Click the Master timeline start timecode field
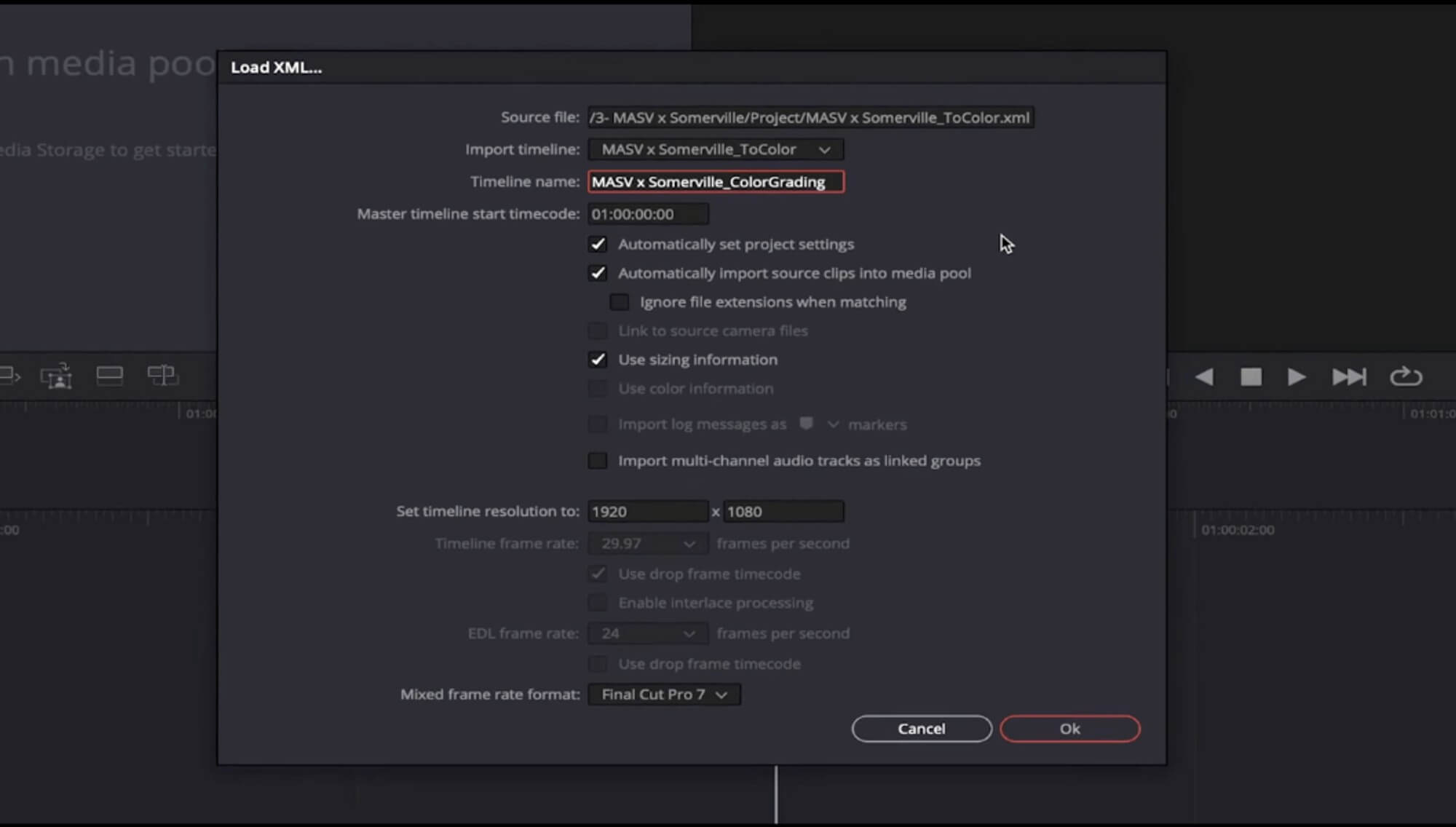 tap(649, 213)
